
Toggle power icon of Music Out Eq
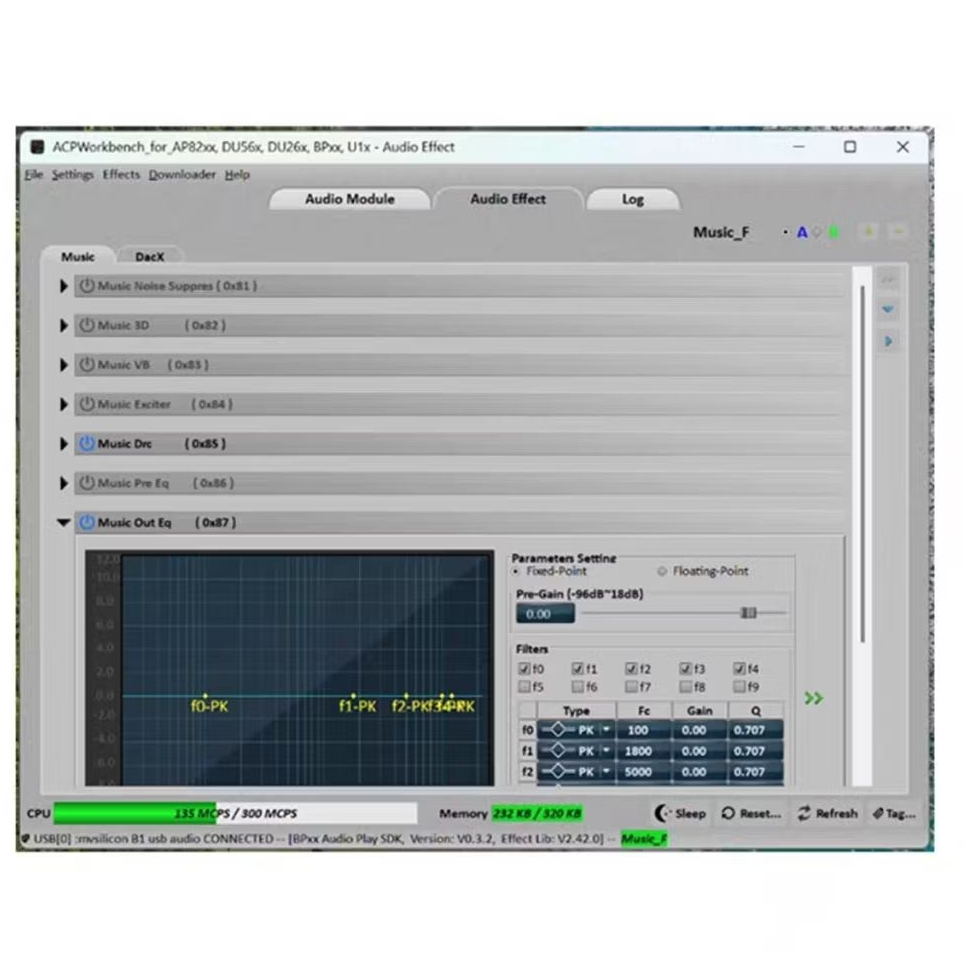coord(87,522)
